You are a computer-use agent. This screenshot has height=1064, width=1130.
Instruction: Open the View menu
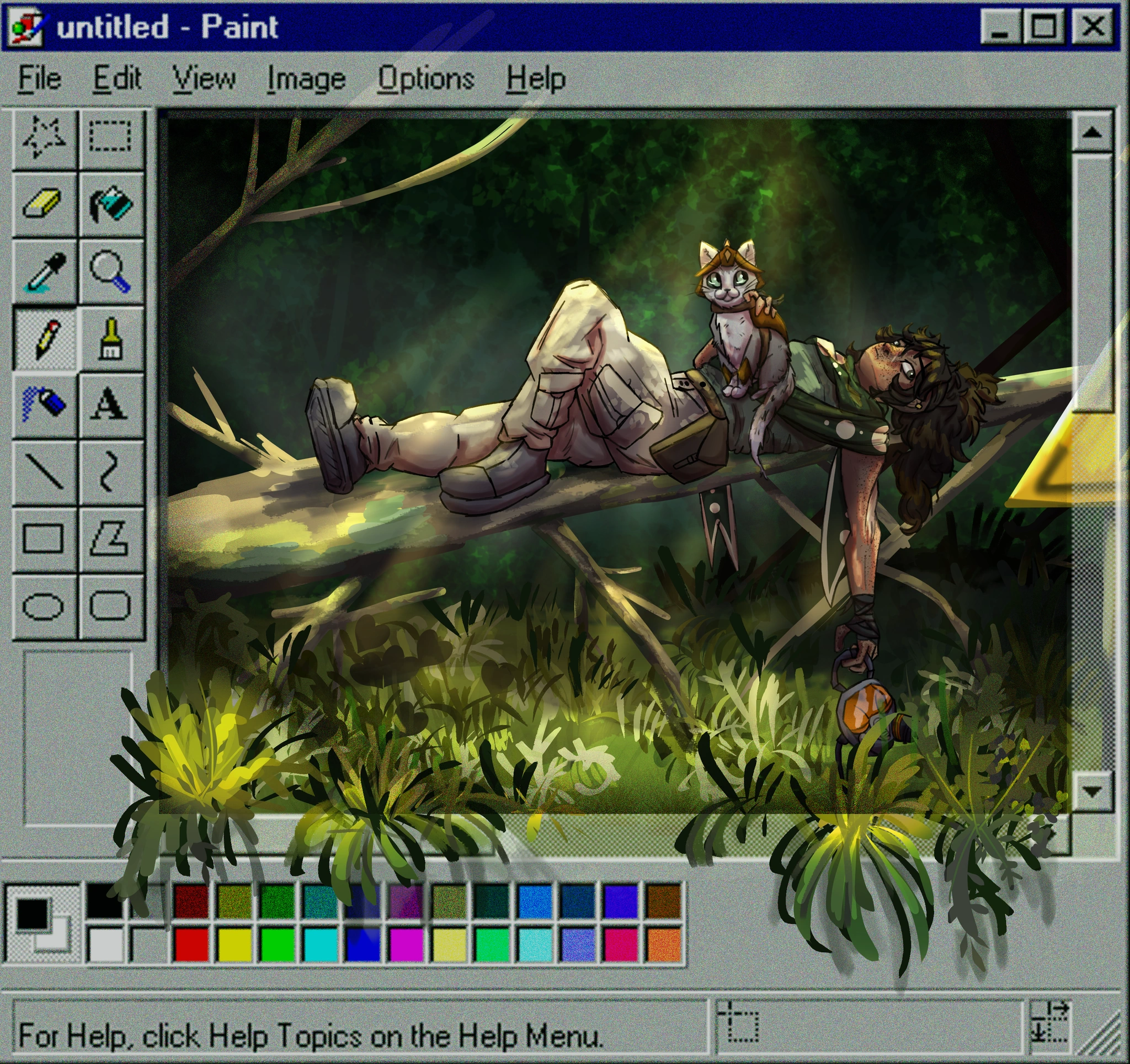204,78
